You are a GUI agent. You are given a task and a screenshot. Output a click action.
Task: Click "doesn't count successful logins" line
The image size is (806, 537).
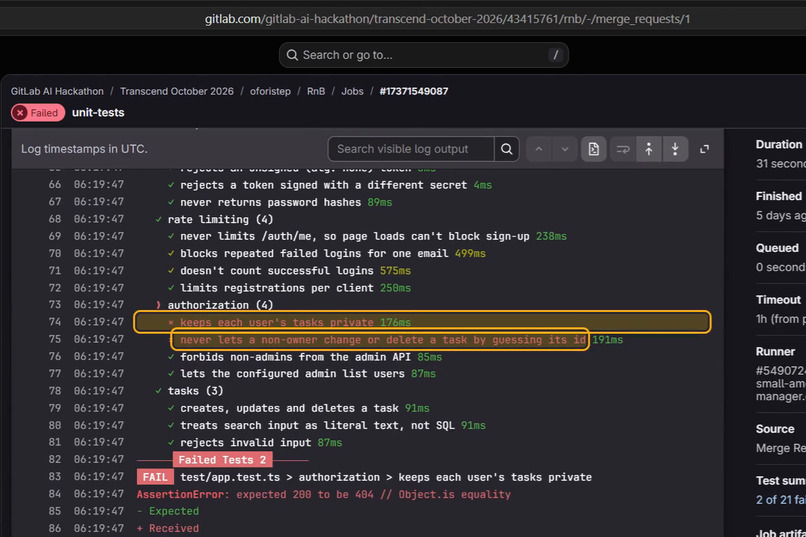pos(277,271)
